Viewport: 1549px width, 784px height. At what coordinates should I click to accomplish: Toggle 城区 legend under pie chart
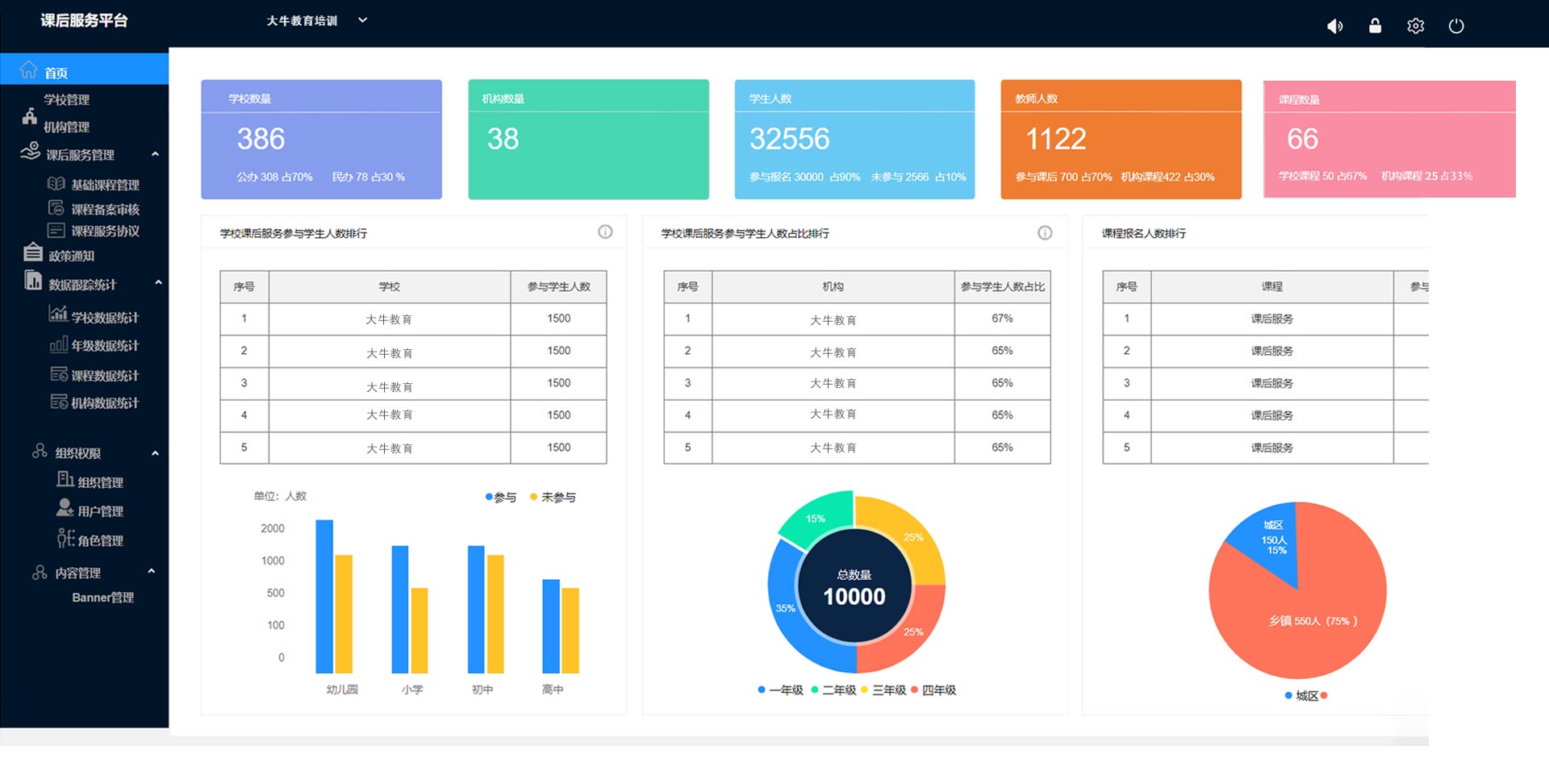point(1301,696)
